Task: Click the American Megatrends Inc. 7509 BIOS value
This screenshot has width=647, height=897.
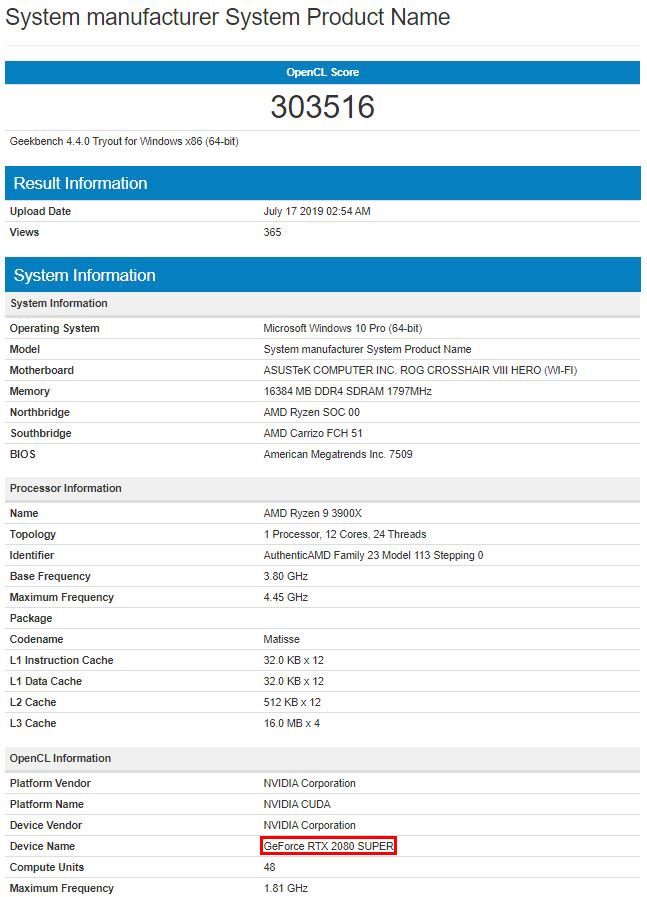Action: [338, 454]
